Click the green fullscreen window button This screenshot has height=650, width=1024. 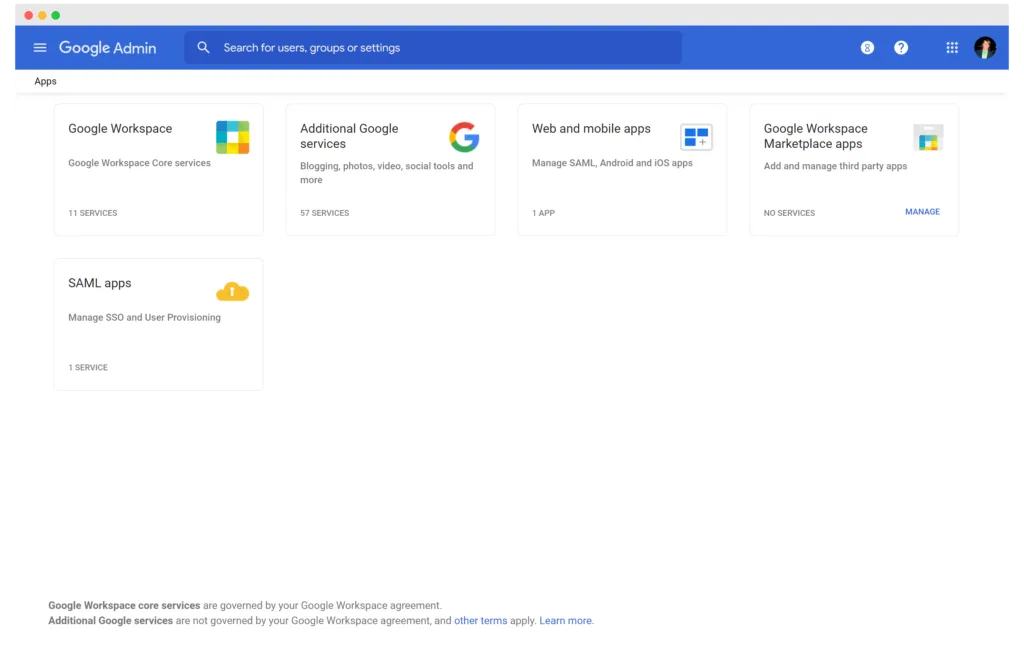click(56, 15)
